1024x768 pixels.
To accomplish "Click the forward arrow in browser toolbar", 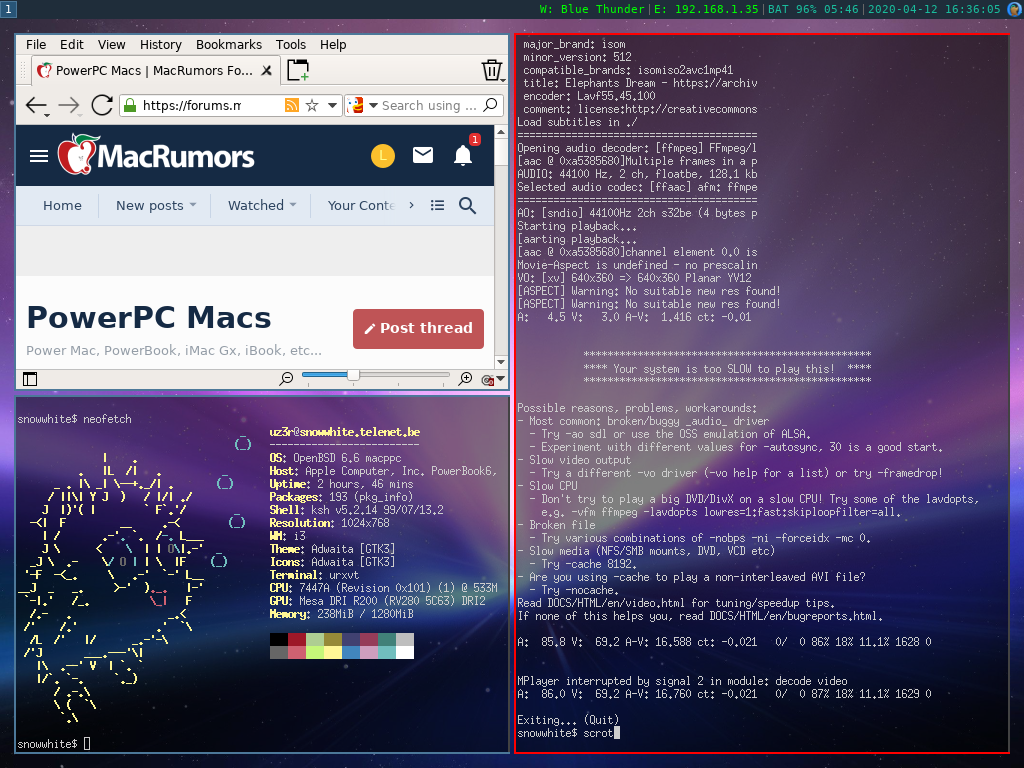I will (x=69, y=104).
